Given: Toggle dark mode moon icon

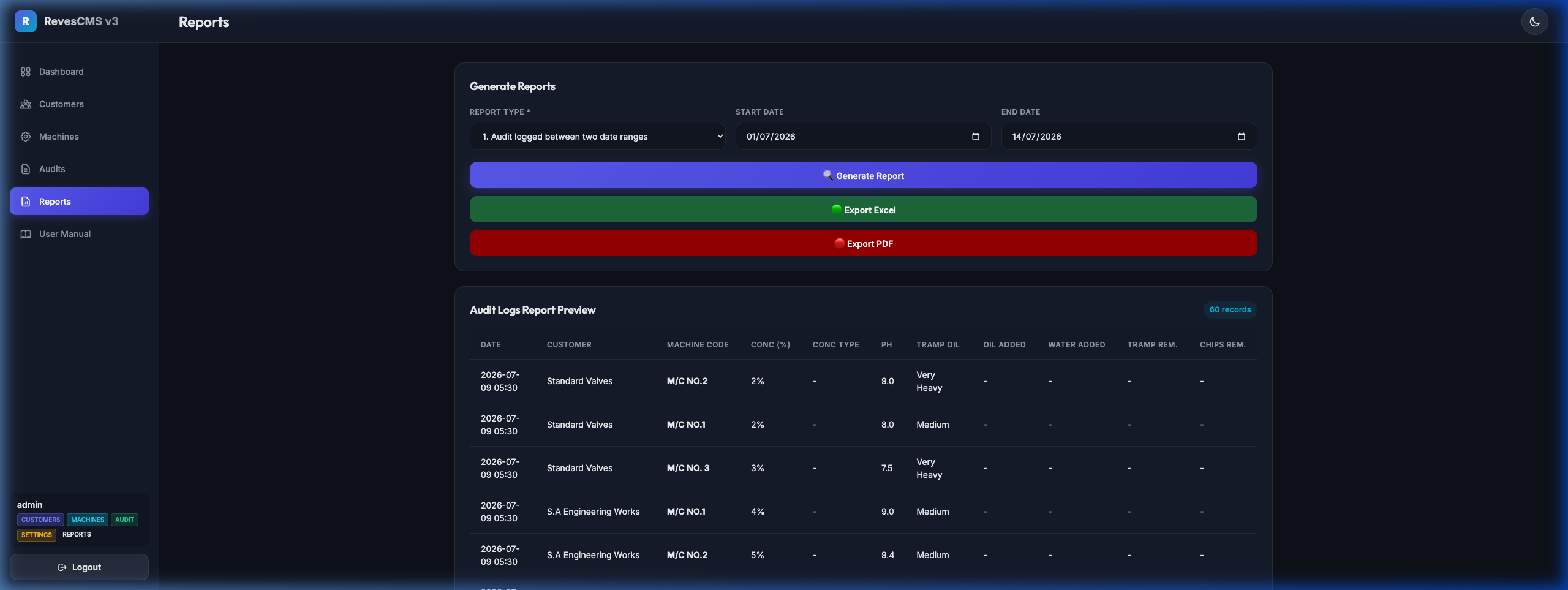Looking at the screenshot, I should coord(1534,22).
